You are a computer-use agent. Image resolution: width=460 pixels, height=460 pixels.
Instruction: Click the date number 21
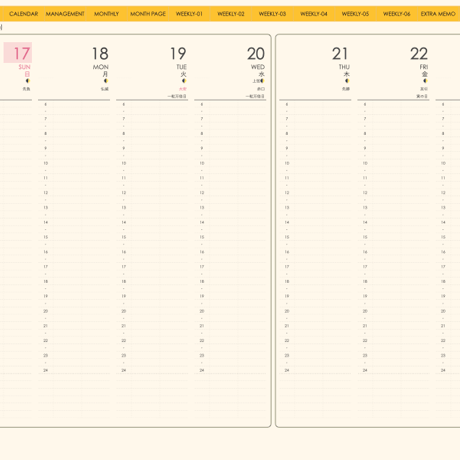click(x=340, y=54)
